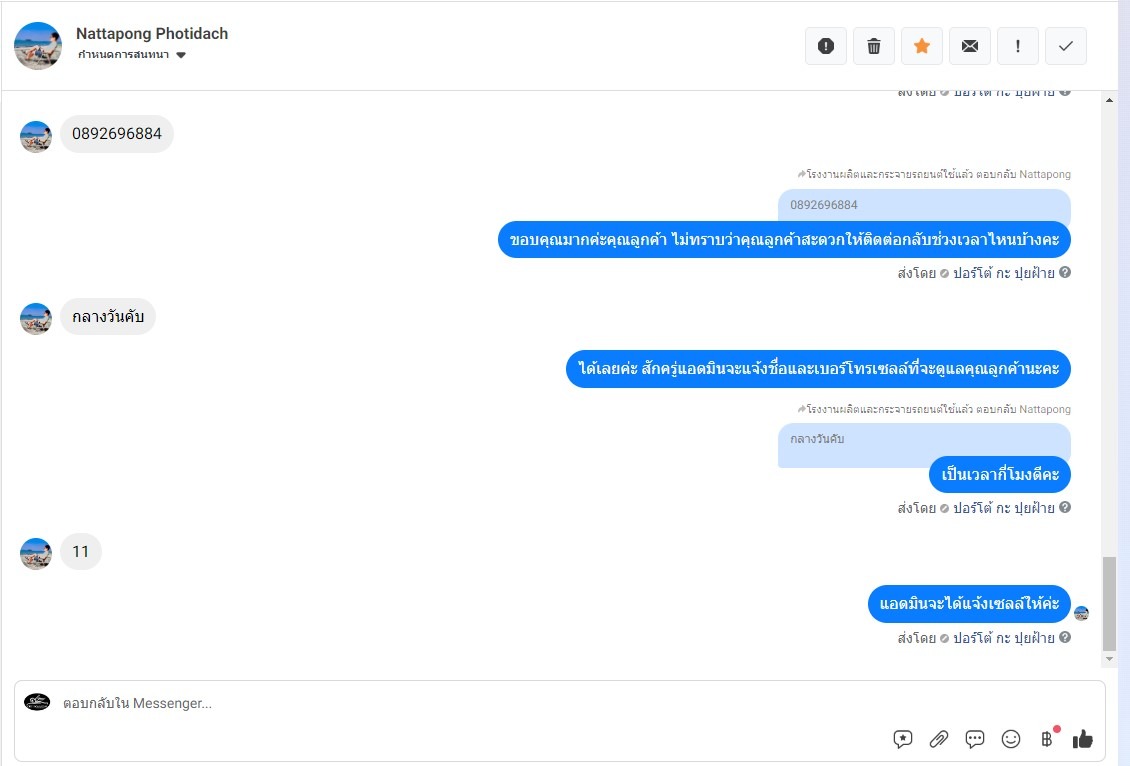
Task: Toggle the orange star follow-up marker
Action: click(922, 46)
